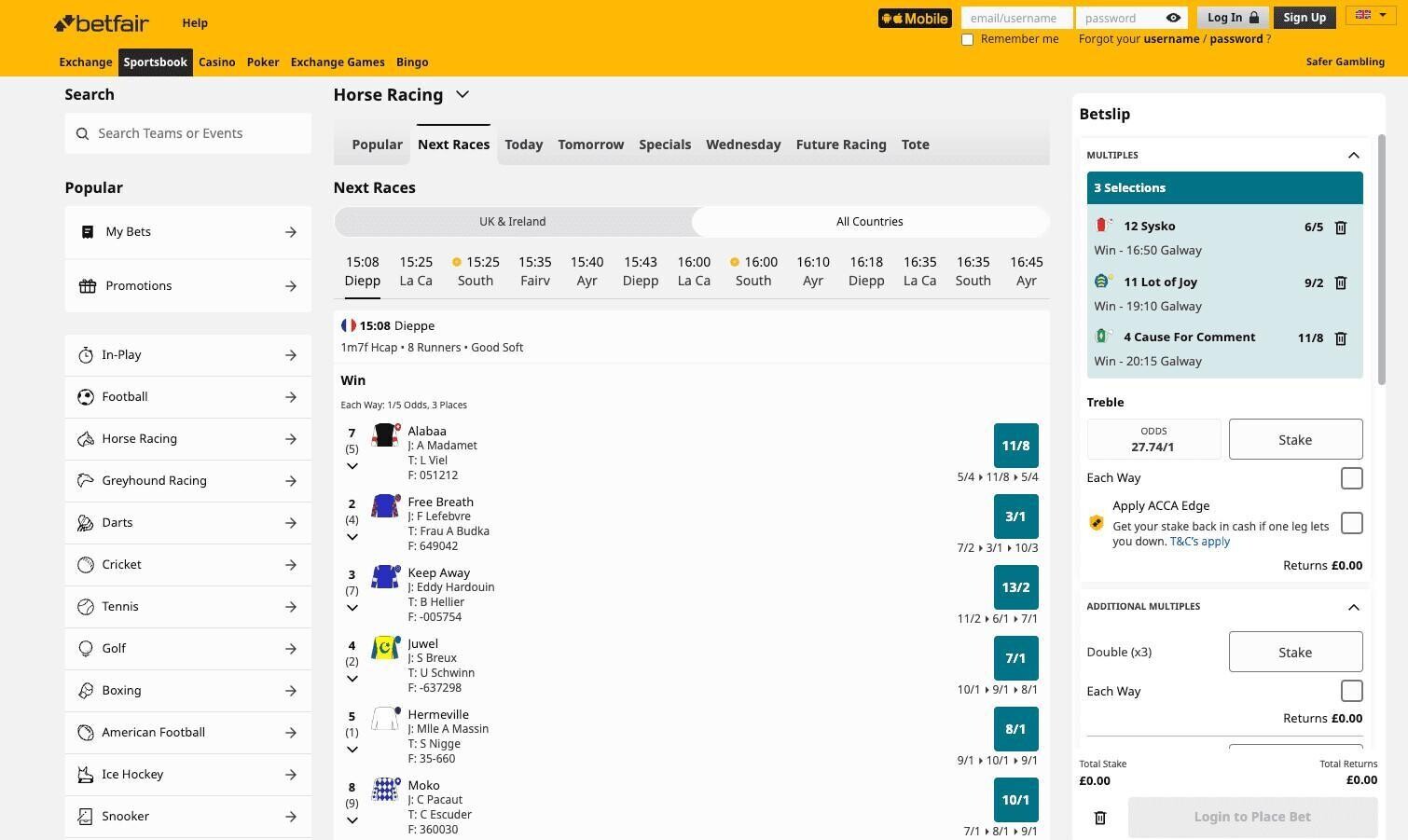Expand details for runner Free Breath

point(352,537)
